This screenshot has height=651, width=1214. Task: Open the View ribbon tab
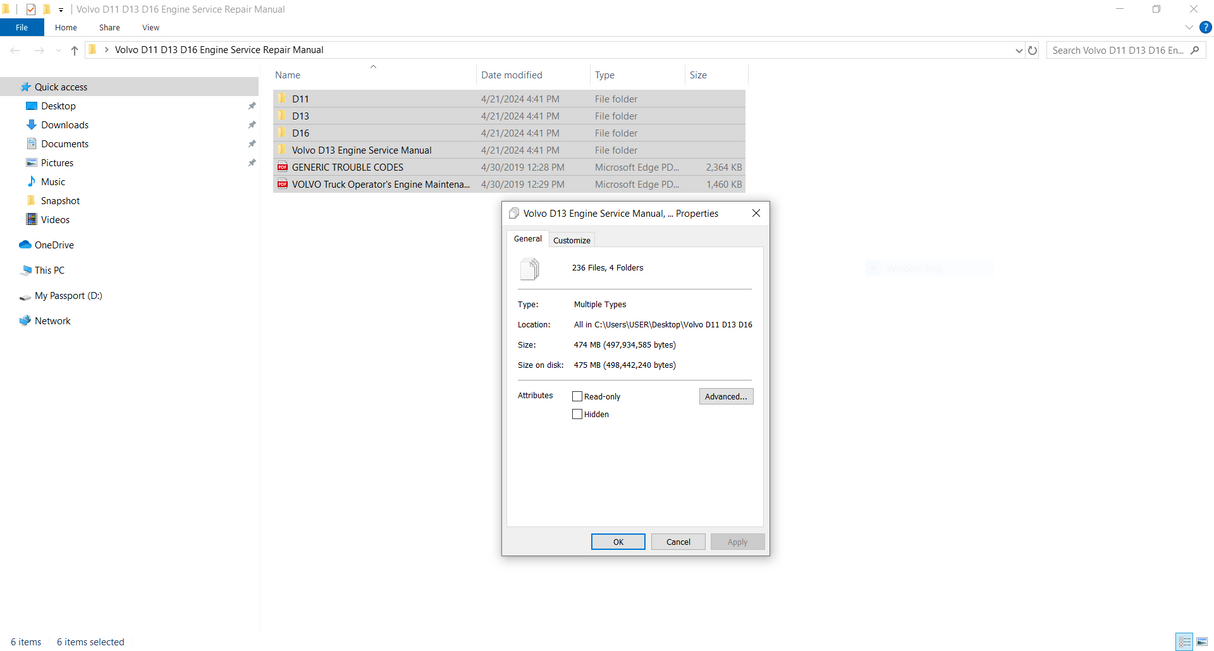[x=151, y=28]
